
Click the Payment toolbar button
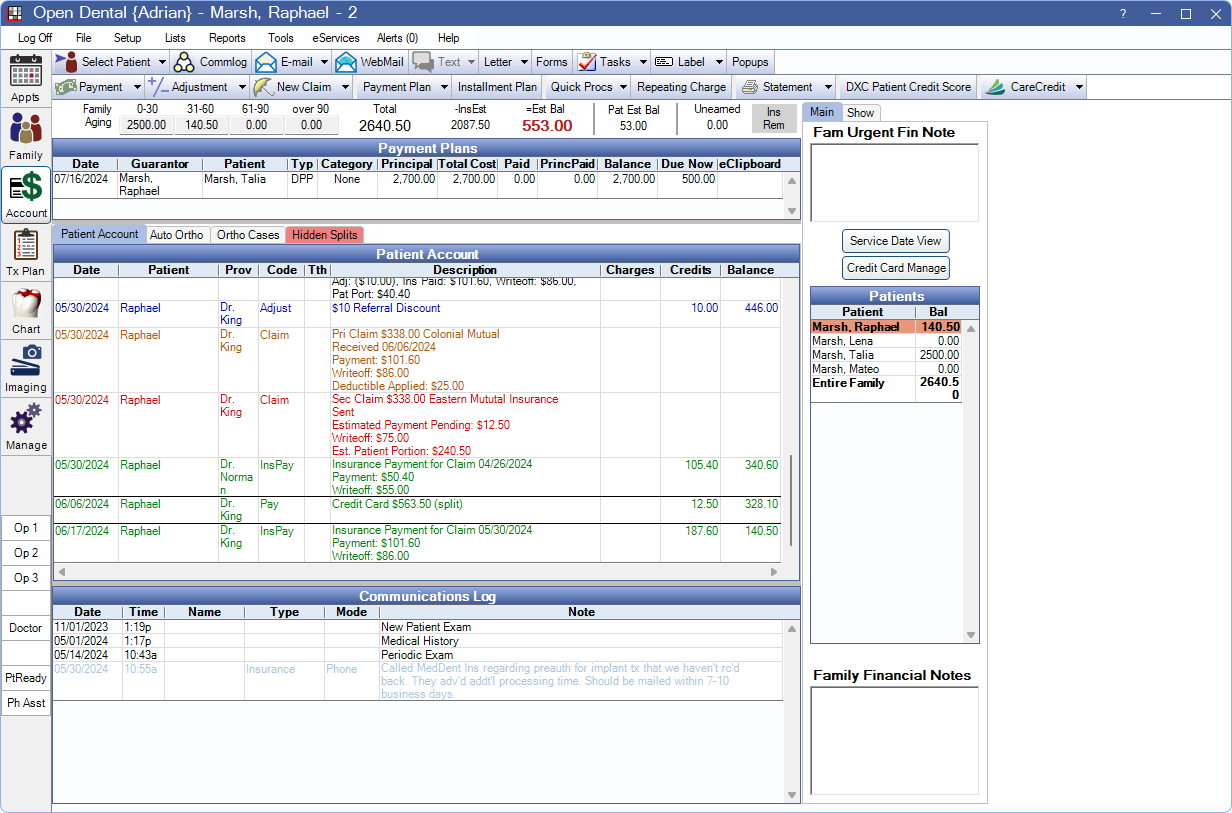tap(92, 87)
